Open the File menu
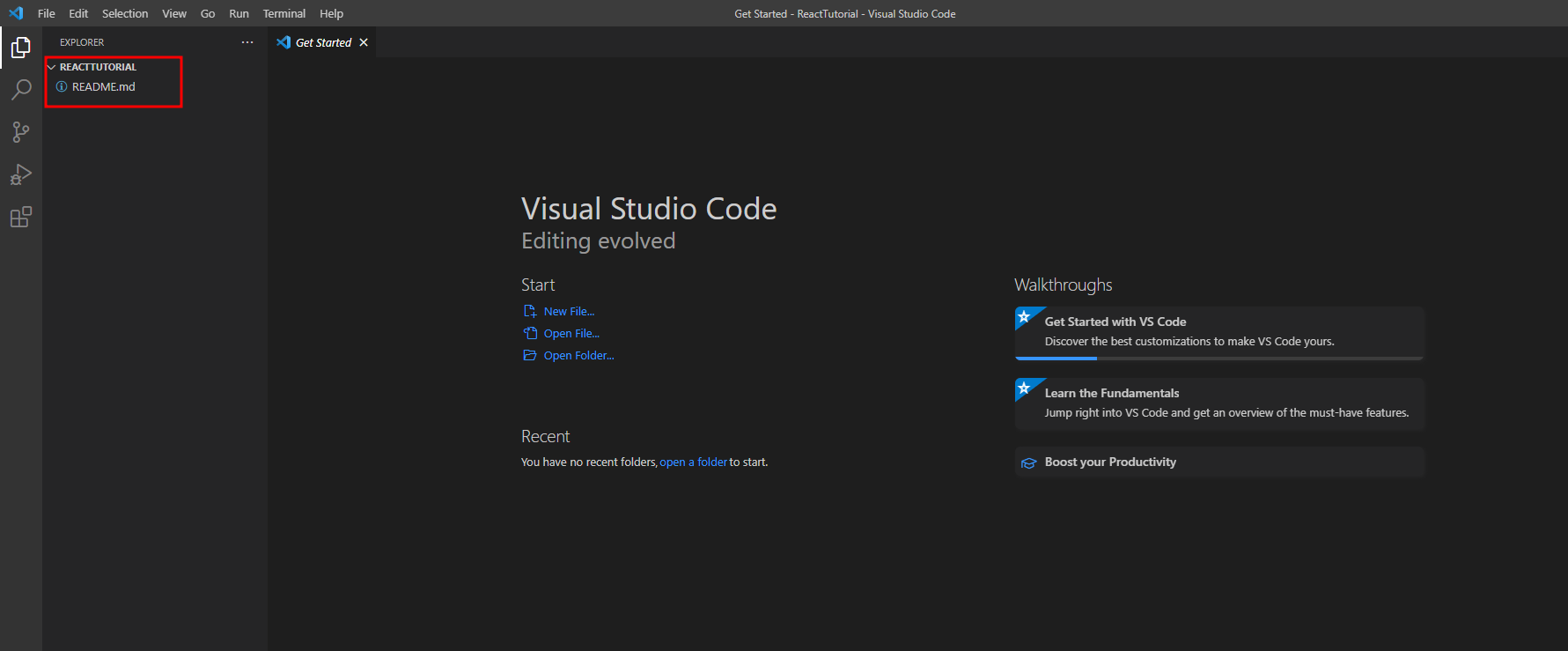Screen dimensions: 1568x651 [47, 13]
